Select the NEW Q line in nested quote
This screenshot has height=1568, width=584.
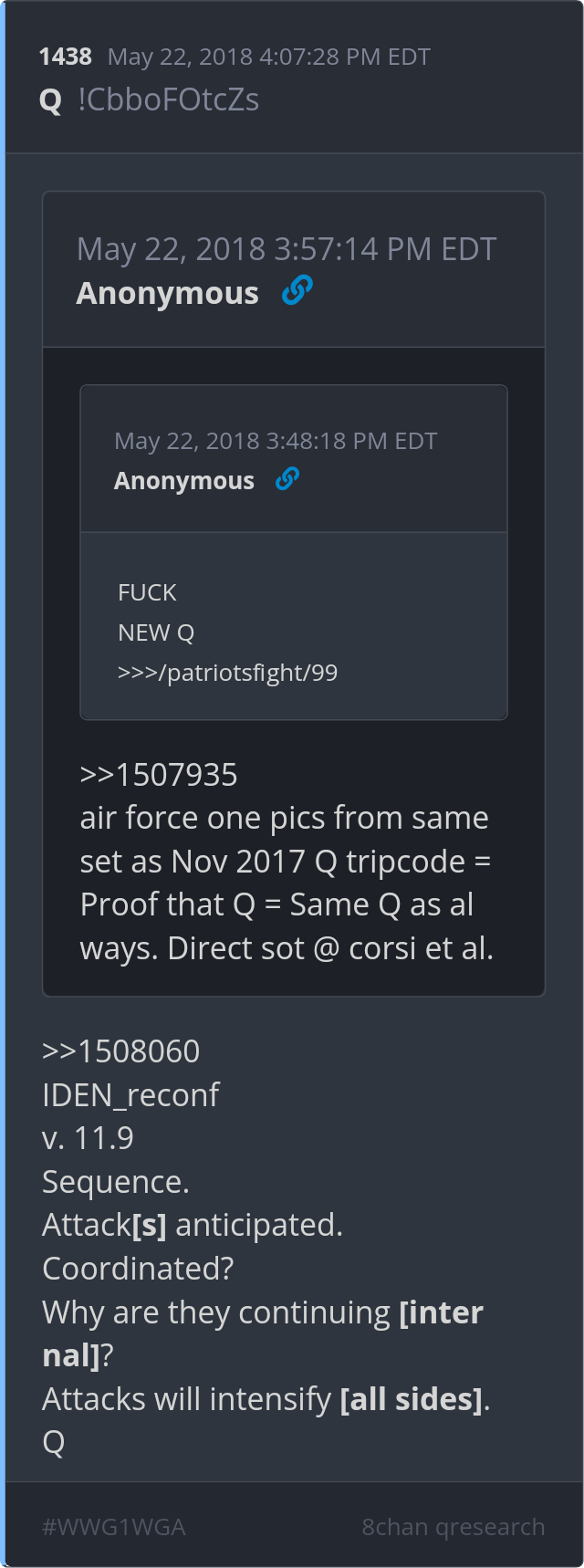click(156, 632)
